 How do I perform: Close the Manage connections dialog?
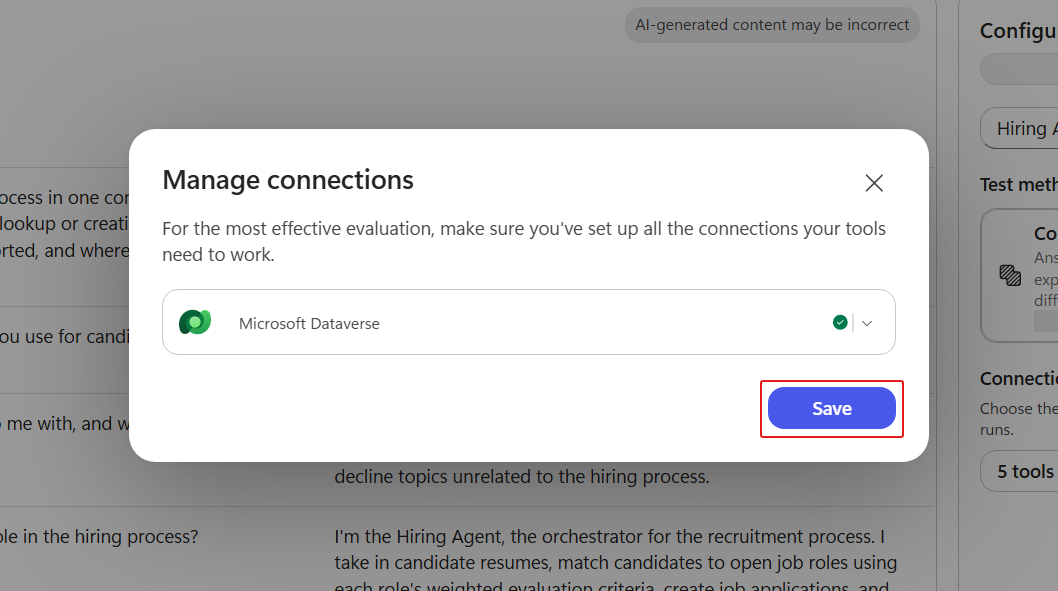point(874,183)
